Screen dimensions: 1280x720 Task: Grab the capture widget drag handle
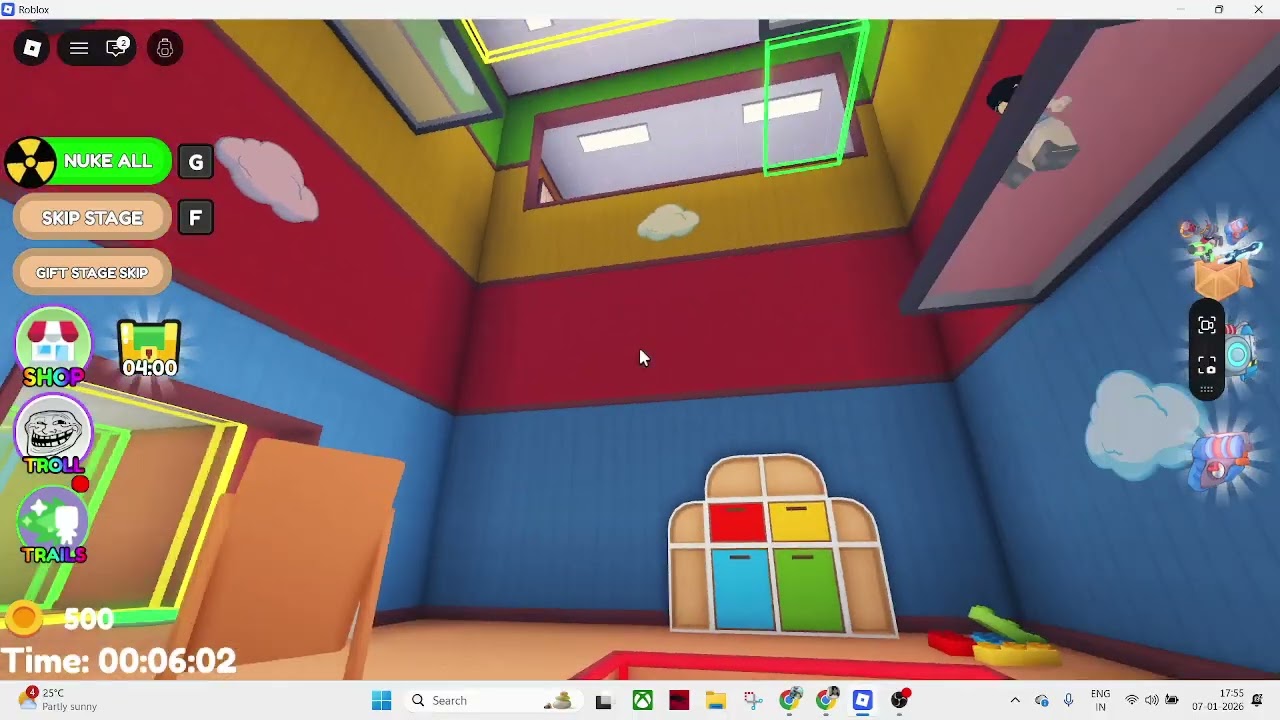pos(1207,389)
